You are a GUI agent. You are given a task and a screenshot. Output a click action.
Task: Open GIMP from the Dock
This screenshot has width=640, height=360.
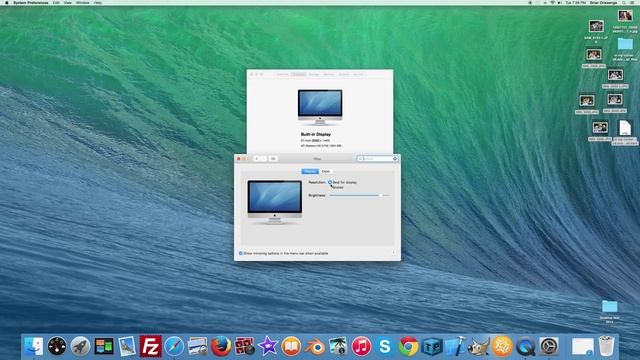[x=478, y=346]
